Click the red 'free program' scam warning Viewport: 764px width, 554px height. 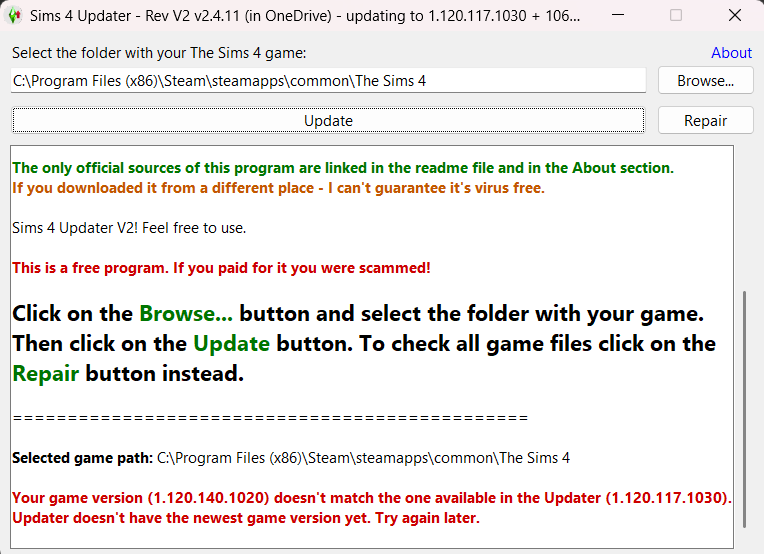[x=221, y=268]
